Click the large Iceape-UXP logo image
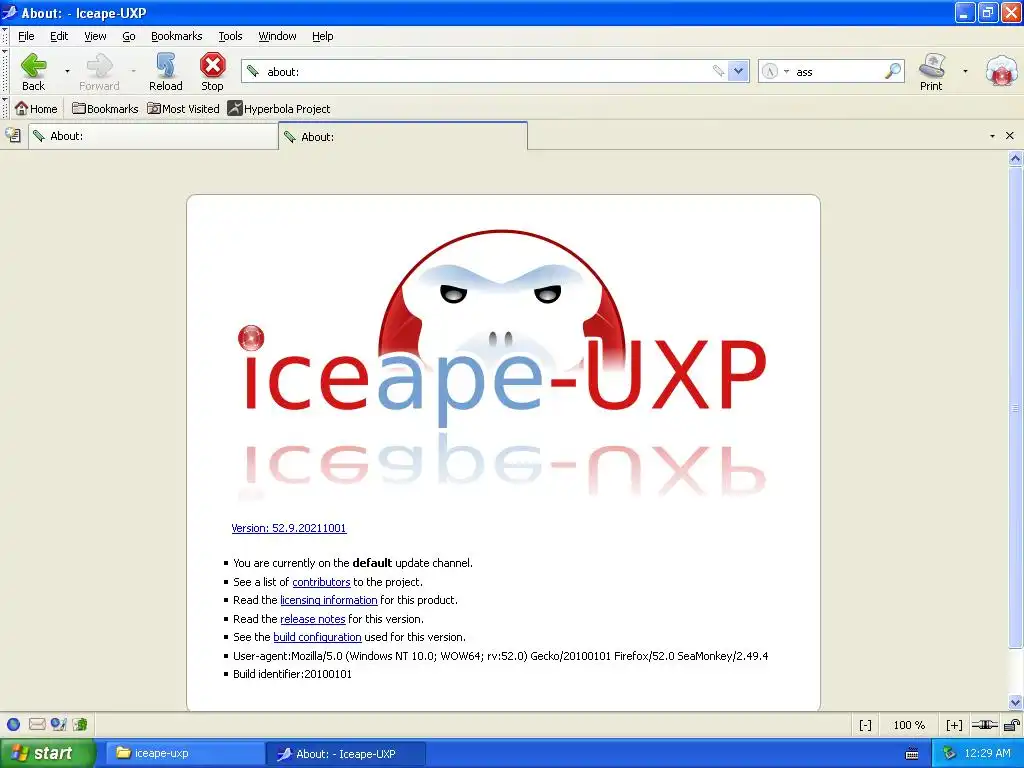 pos(502,362)
